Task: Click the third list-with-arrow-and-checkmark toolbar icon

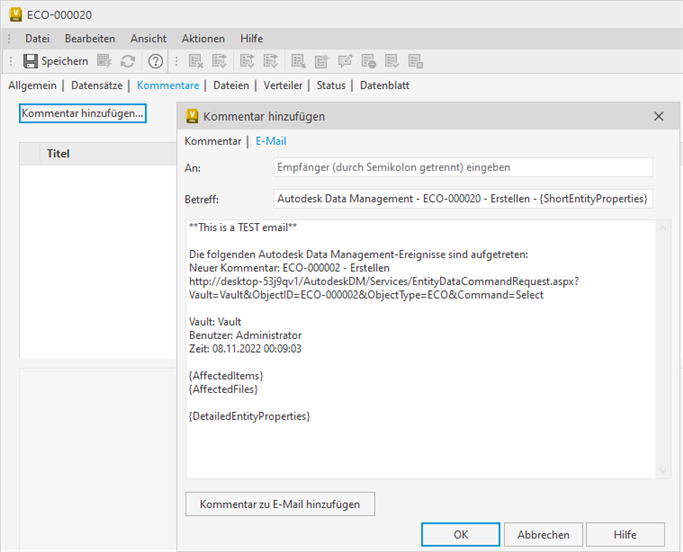Action: click(270, 61)
